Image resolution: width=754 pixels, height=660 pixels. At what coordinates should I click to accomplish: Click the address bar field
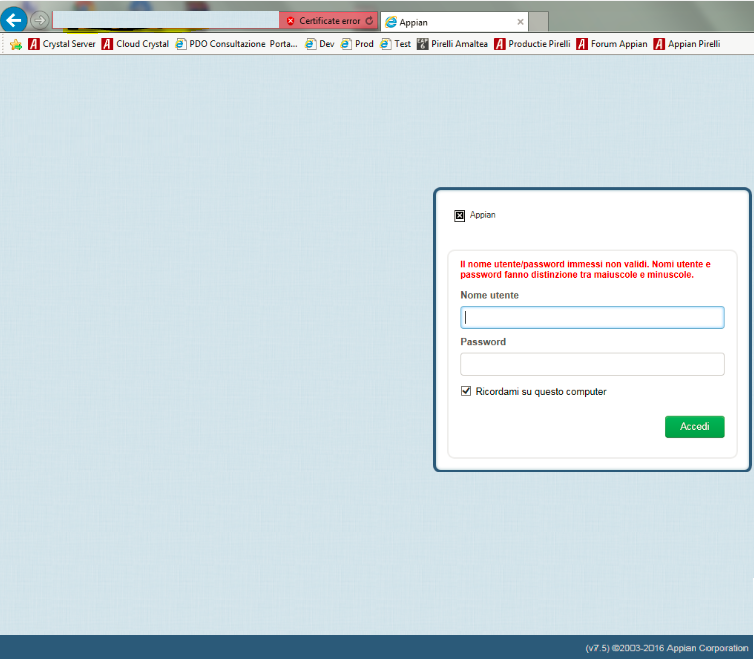tap(166, 20)
